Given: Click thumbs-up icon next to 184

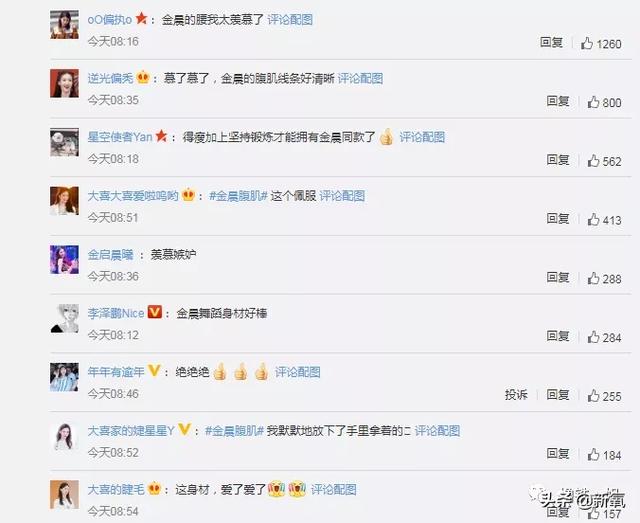Looking at the screenshot, I should point(593,454).
